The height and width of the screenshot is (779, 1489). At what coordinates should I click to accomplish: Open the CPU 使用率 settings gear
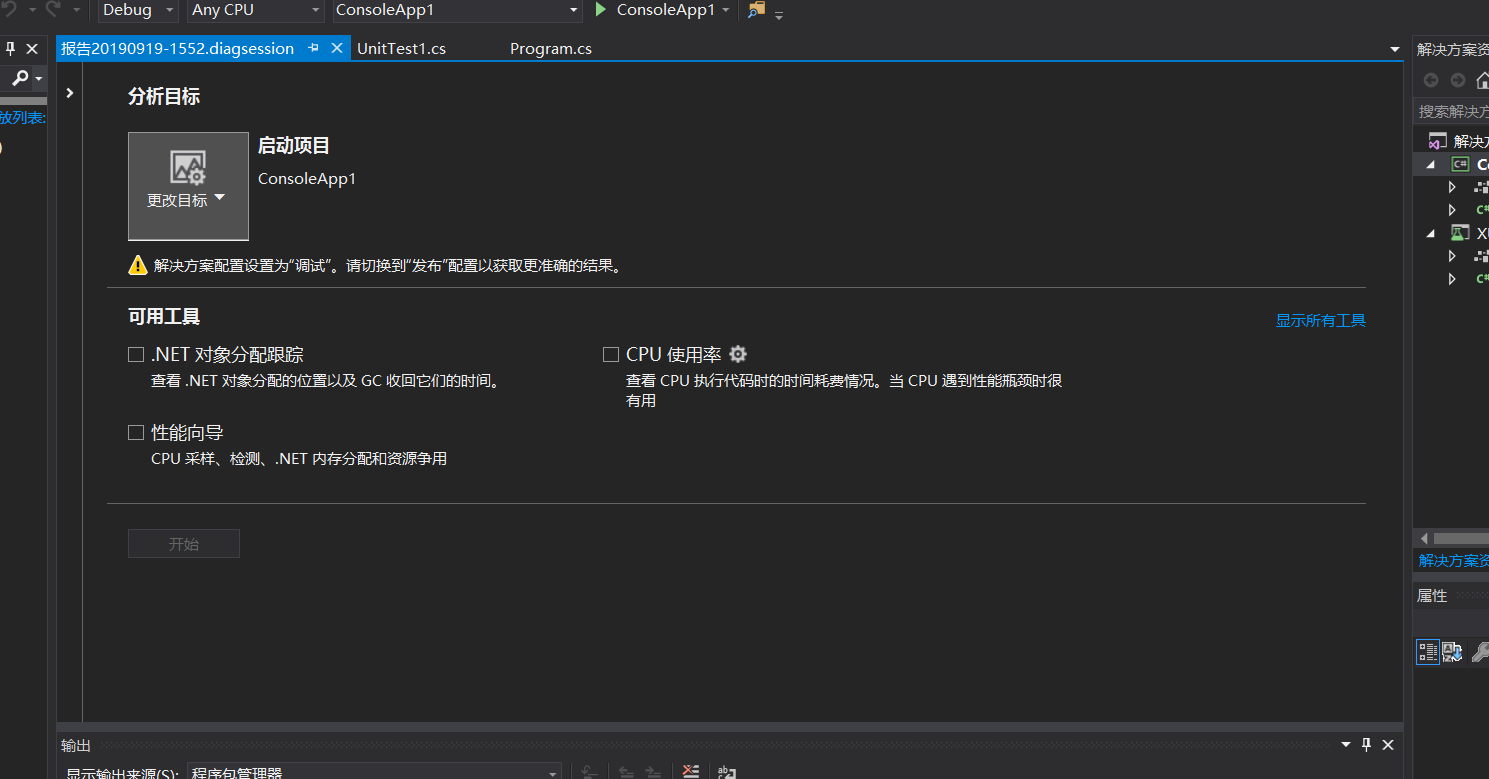[738, 354]
